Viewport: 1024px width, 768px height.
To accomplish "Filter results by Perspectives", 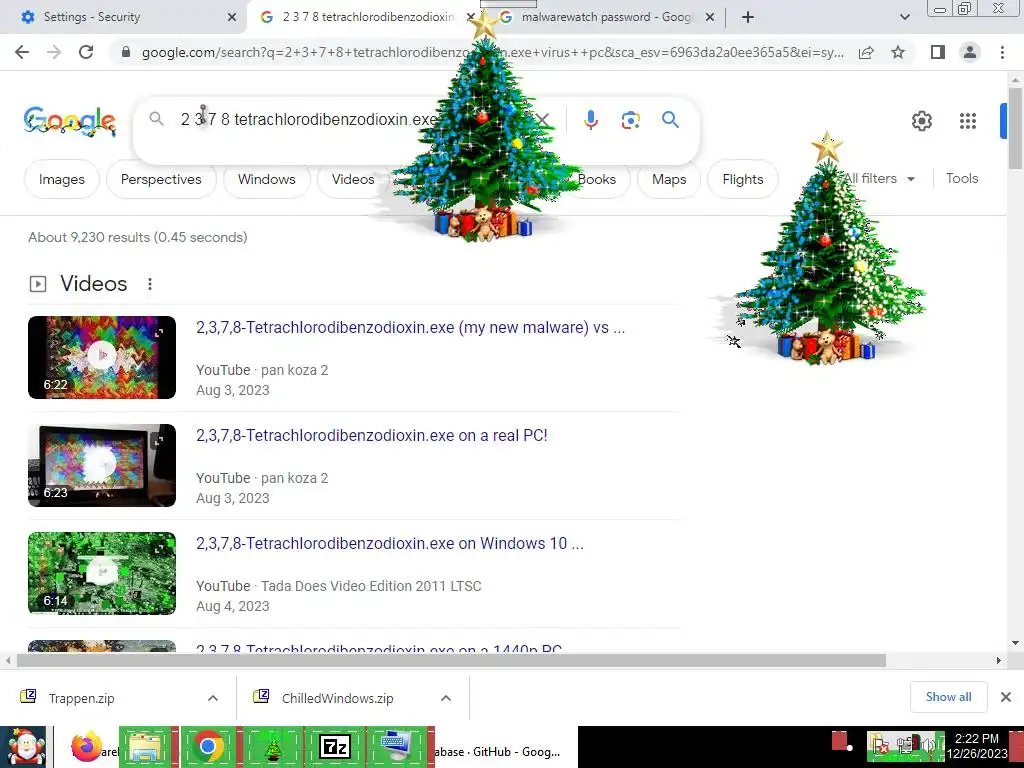I will point(161,179).
